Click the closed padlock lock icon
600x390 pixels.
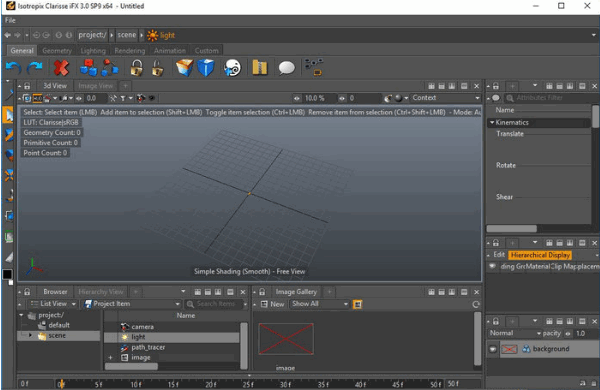pos(137,68)
